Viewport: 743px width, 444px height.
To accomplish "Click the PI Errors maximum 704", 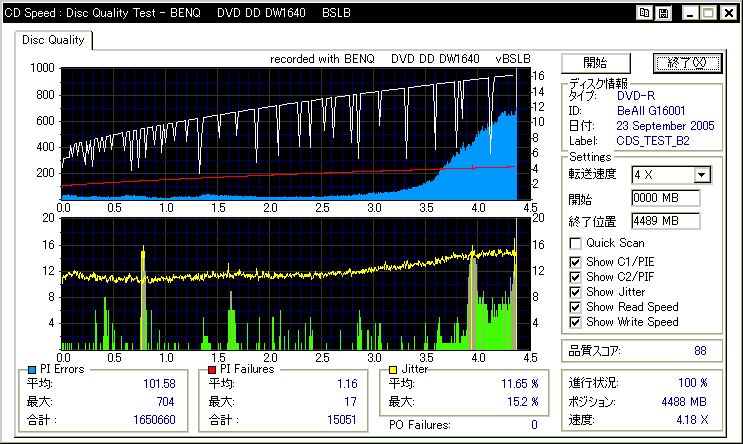I will (165, 402).
